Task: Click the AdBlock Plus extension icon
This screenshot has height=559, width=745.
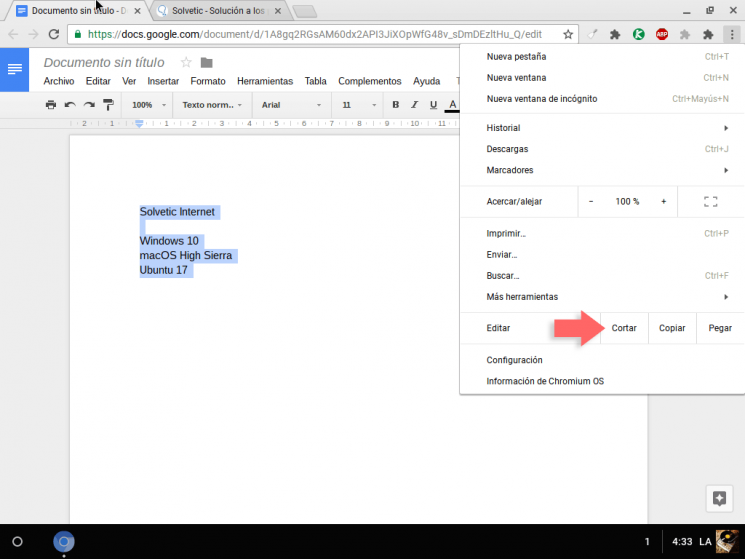Action: coord(661,34)
